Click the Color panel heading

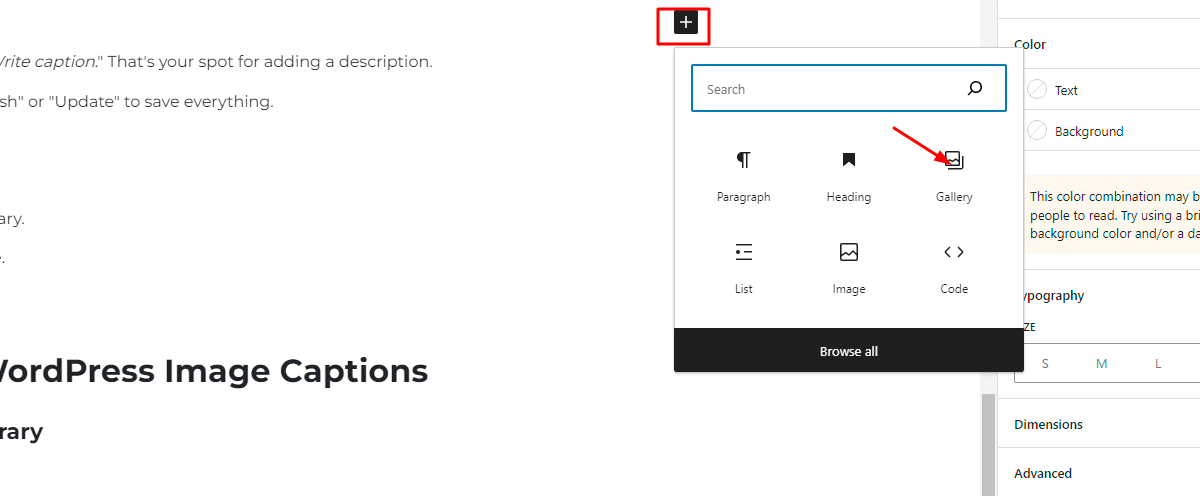coord(1030,44)
